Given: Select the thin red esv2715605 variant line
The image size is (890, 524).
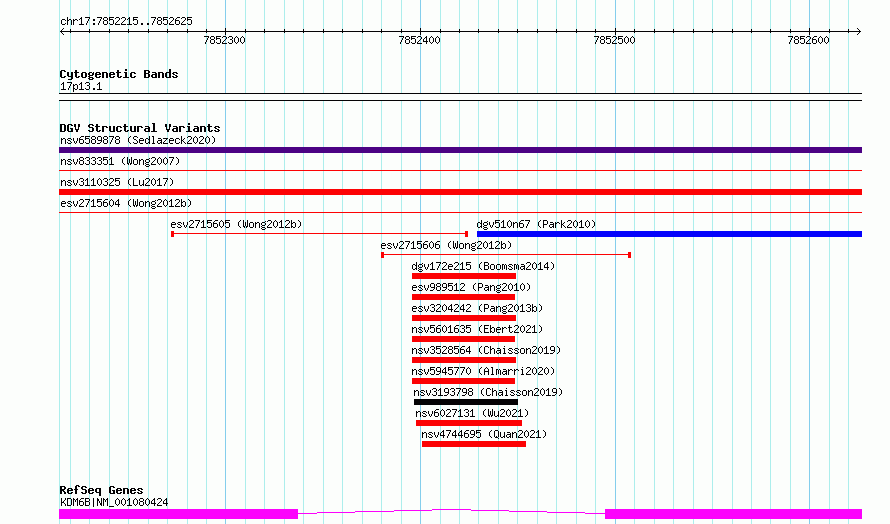Looking at the screenshot, I should pyautogui.click(x=320, y=234).
